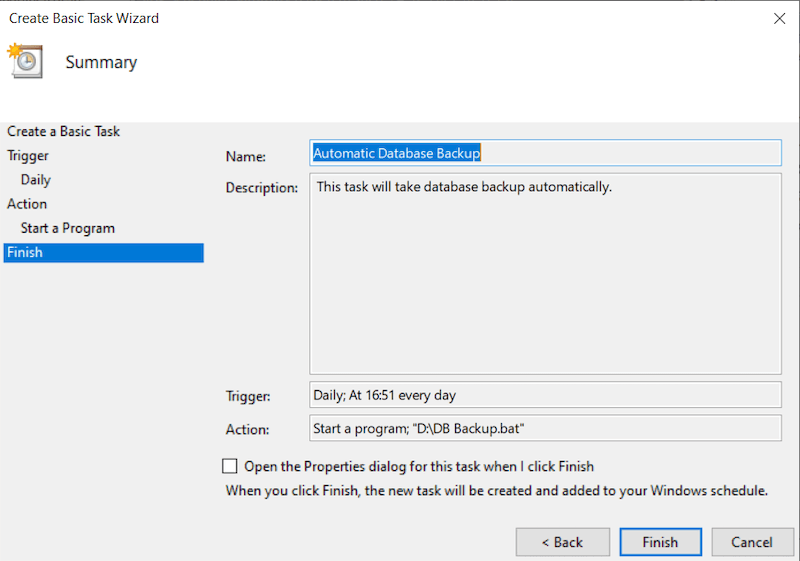Jump to the Start a Program step
Viewport: 800px width, 561px height.
68,228
